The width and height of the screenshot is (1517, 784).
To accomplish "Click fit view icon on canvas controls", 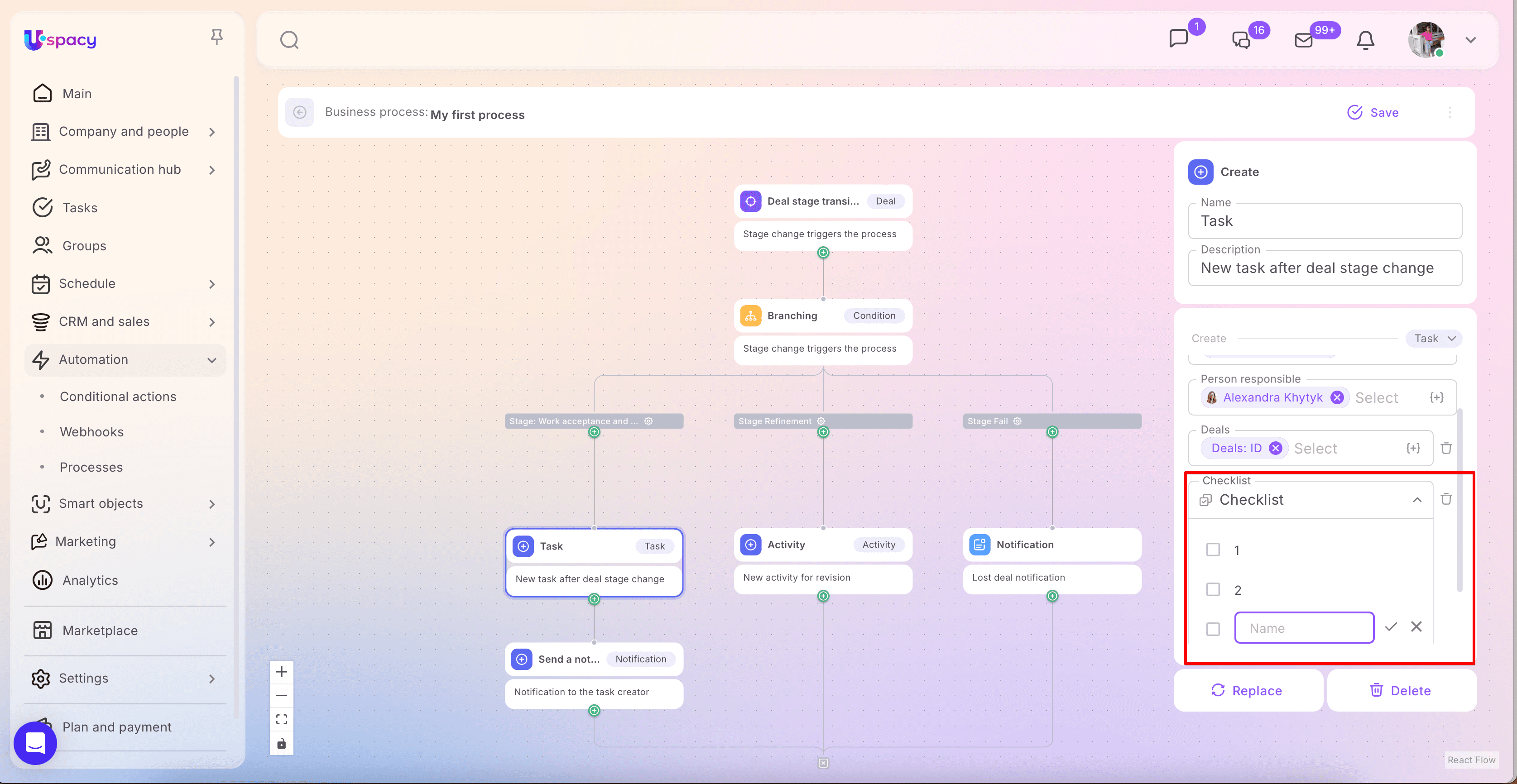I will pyautogui.click(x=282, y=719).
